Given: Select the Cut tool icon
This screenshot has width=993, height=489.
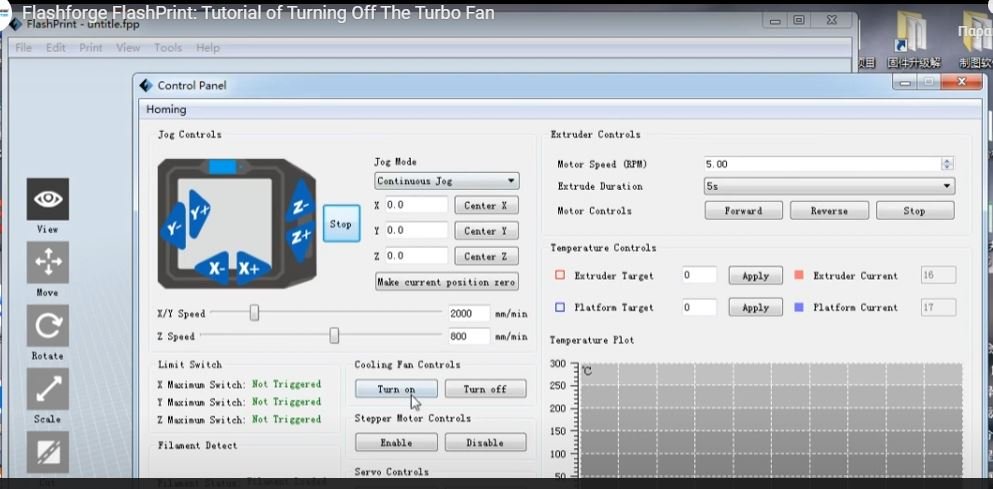Looking at the screenshot, I should (47, 452).
